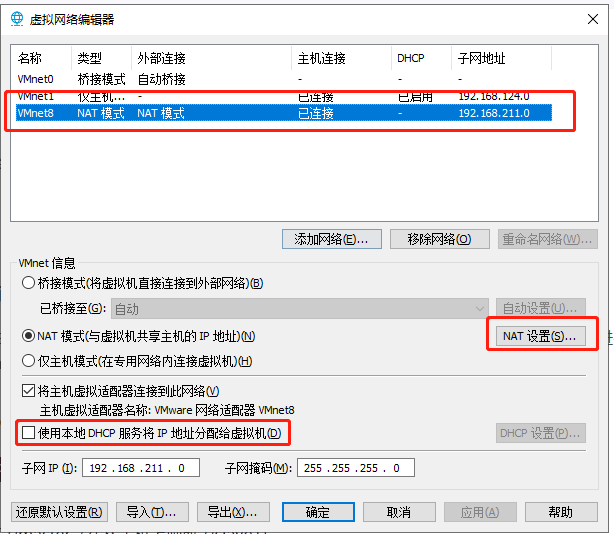Viewport: 614px width, 534px height.
Task: Enable 使用本地 DHCP 服务 checkbox
Action: [28, 433]
